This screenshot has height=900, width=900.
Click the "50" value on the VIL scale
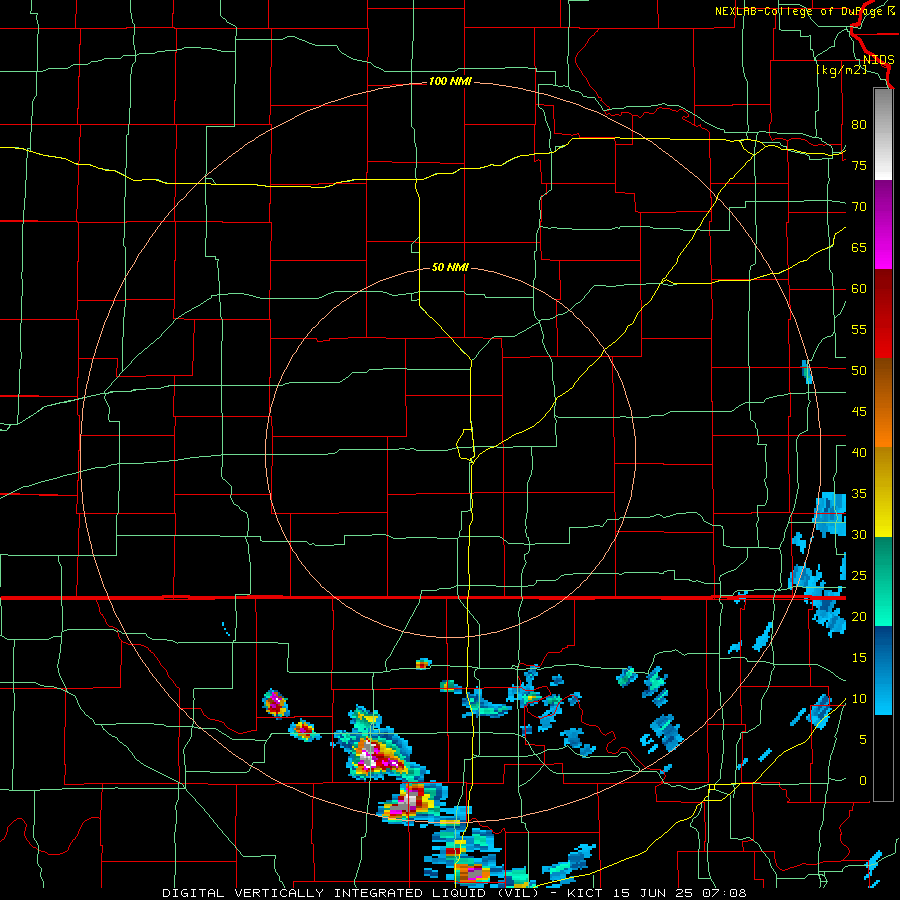coord(859,370)
